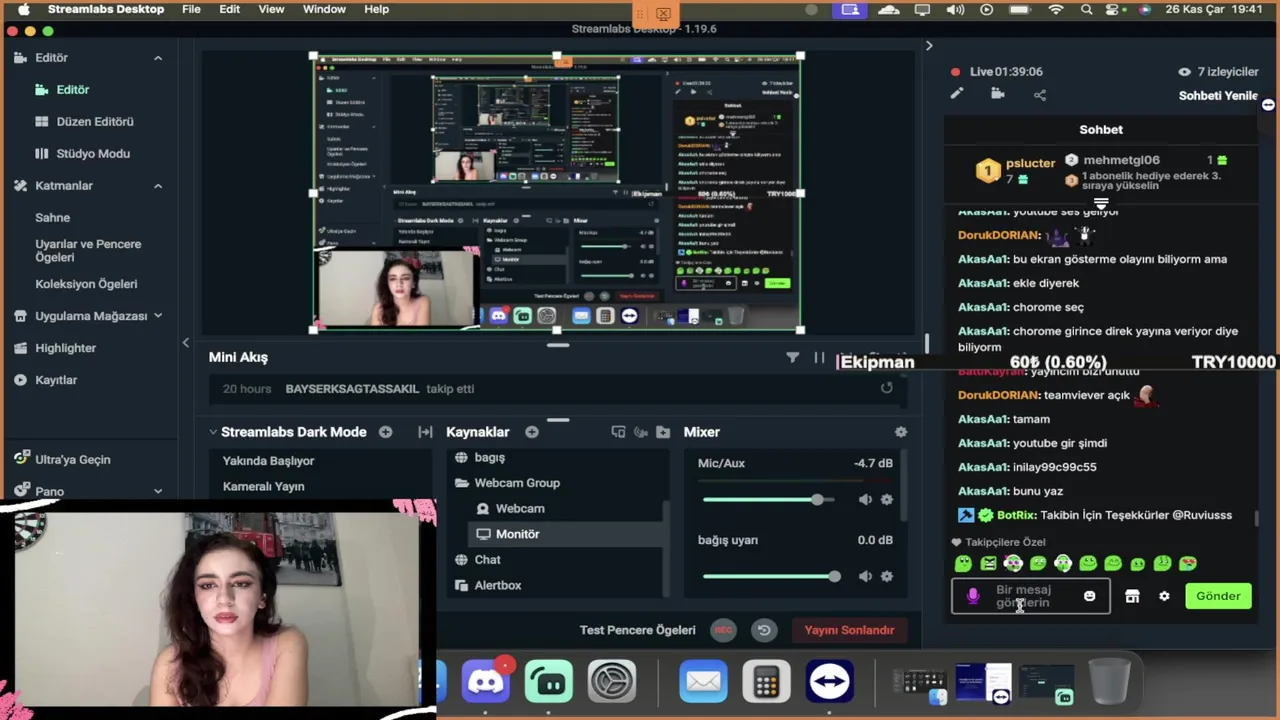Collapse the chat panel arrow
This screenshot has height=720, width=1280.
(929, 46)
